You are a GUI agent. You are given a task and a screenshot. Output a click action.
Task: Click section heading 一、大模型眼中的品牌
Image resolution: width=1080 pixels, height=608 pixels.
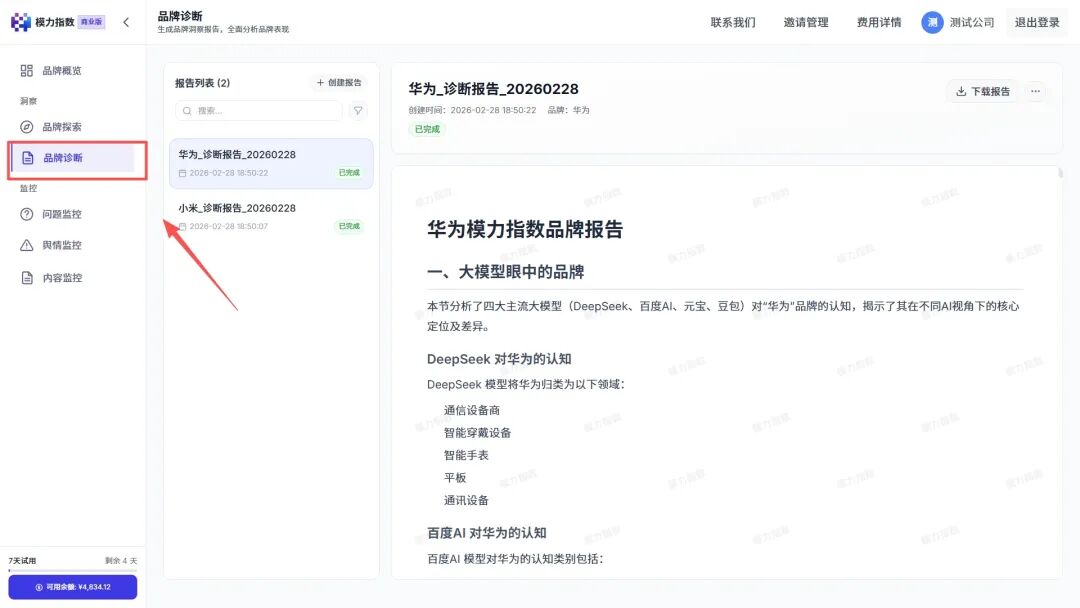coord(505,272)
